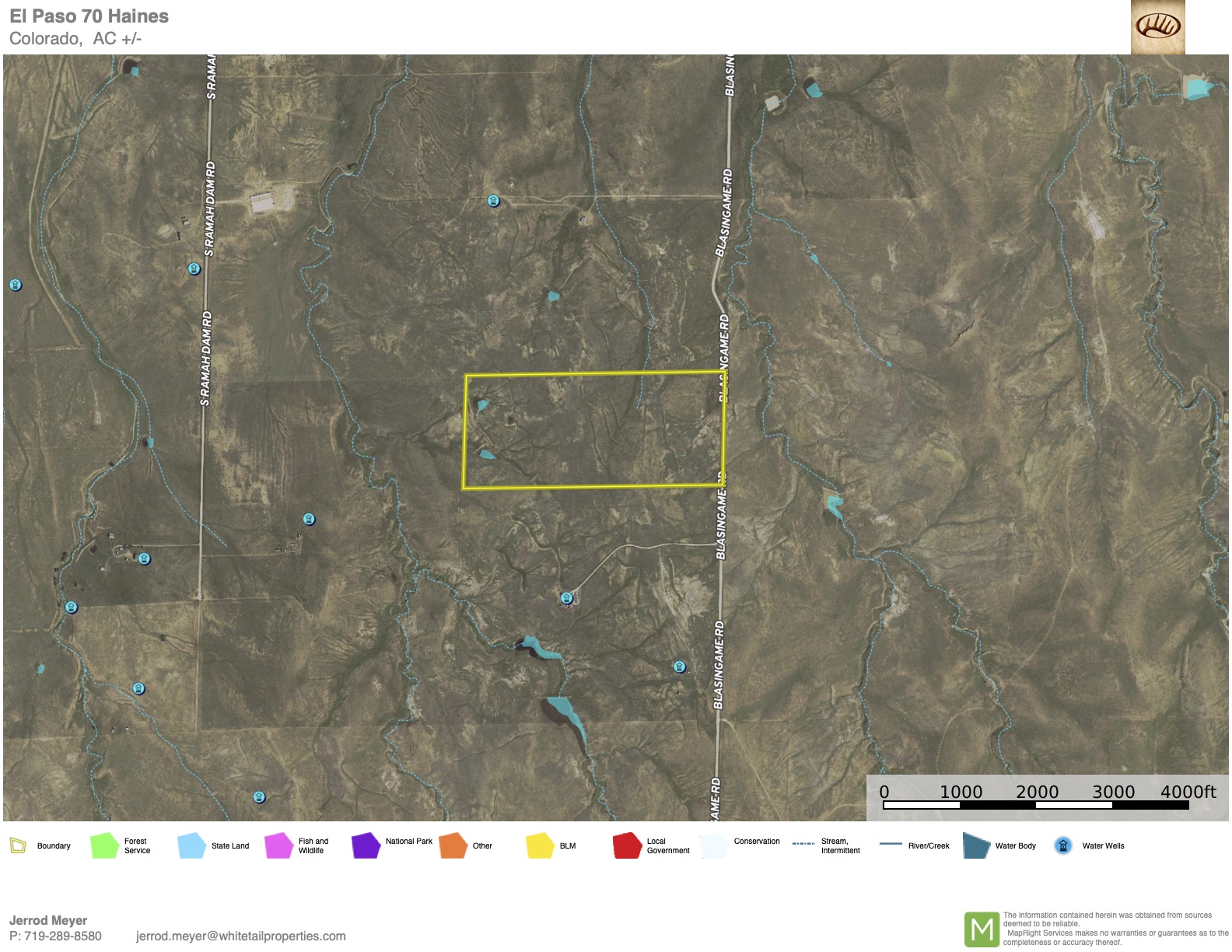Click the El Paso 70 Haines title

[x=89, y=16]
